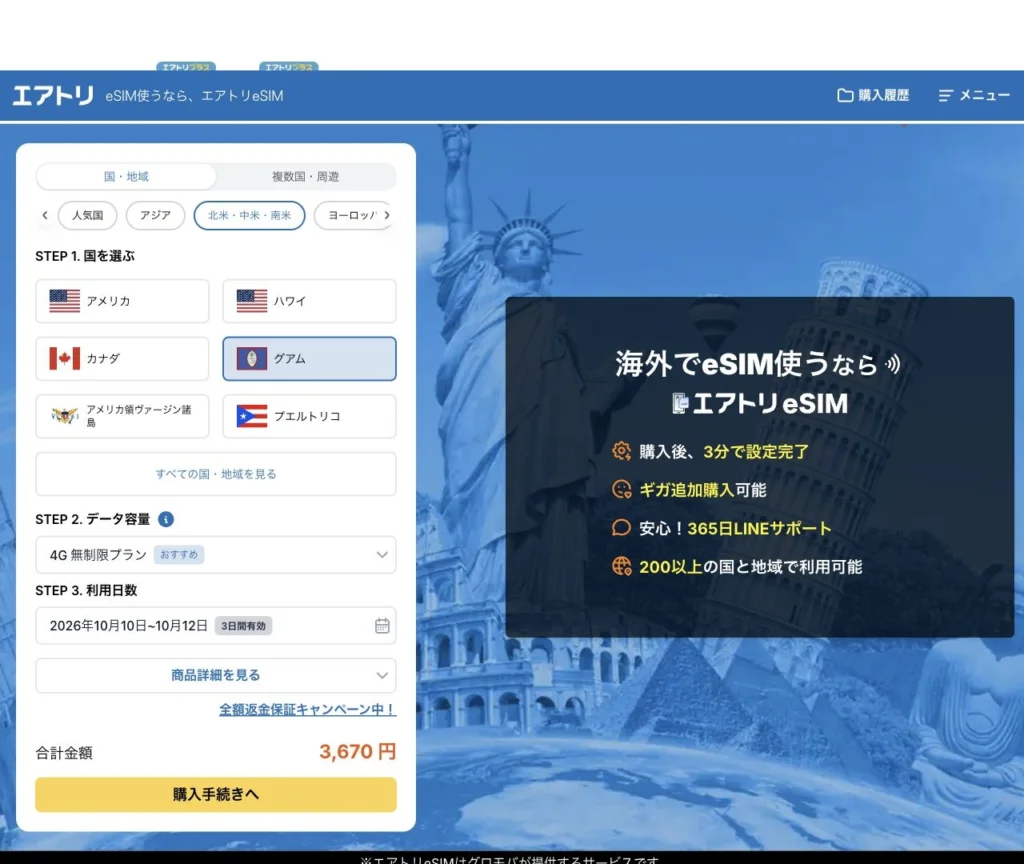Click the chevron on 商品詳細を見る
The height and width of the screenshot is (864, 1024).
click(382, 675)
